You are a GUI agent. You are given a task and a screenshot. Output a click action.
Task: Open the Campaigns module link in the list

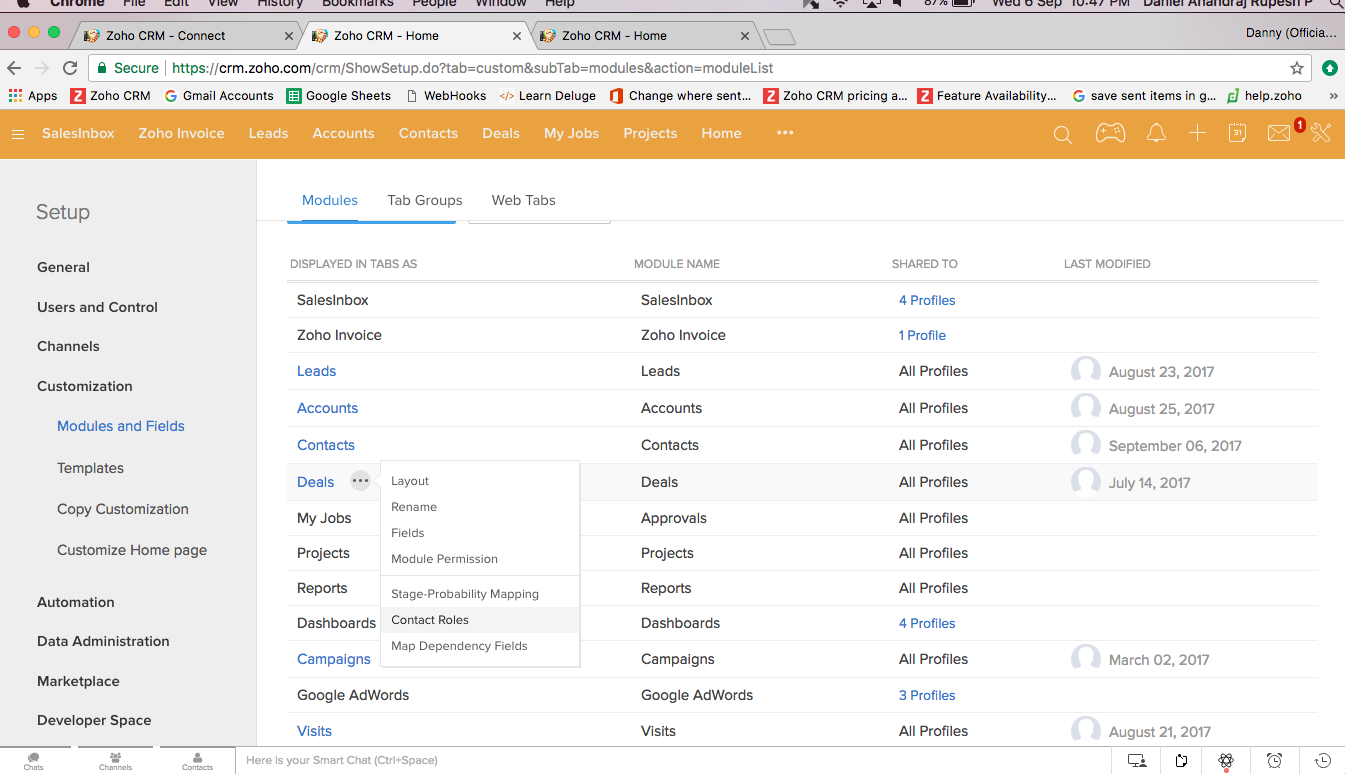334,659
